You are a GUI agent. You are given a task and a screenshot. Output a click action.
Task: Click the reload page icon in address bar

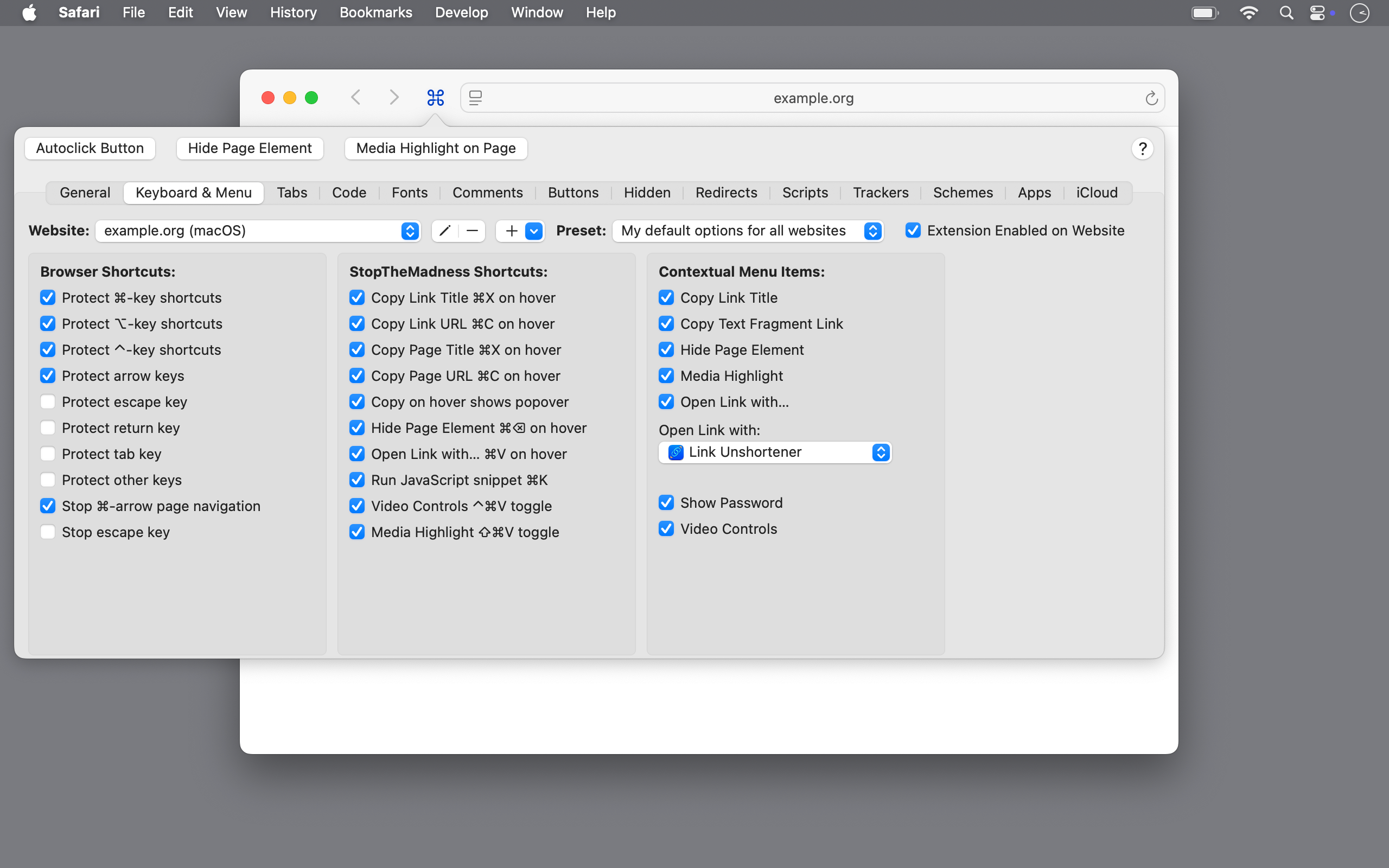(1151, 98)
